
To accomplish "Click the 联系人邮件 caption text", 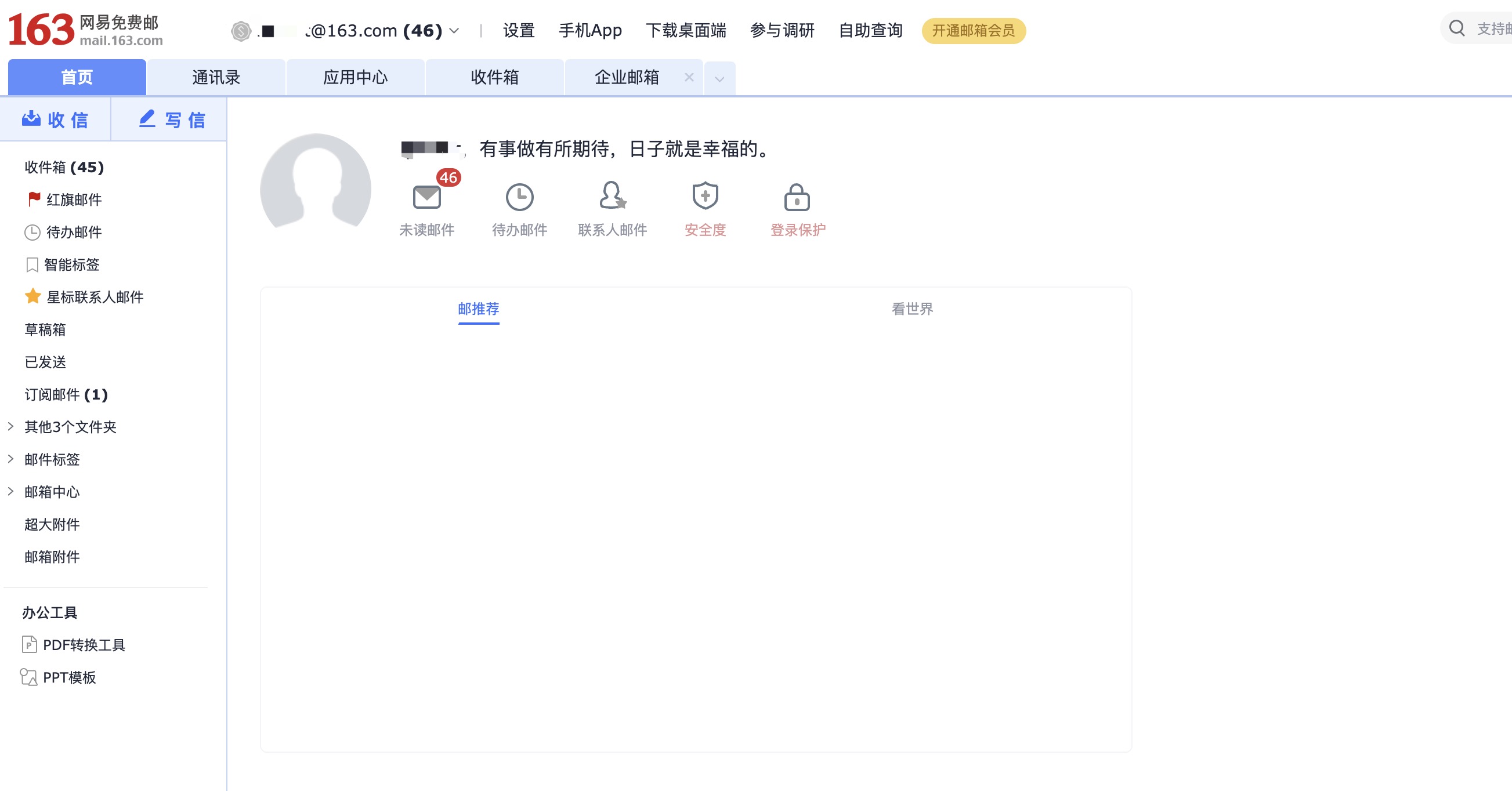I will point(612,230).
